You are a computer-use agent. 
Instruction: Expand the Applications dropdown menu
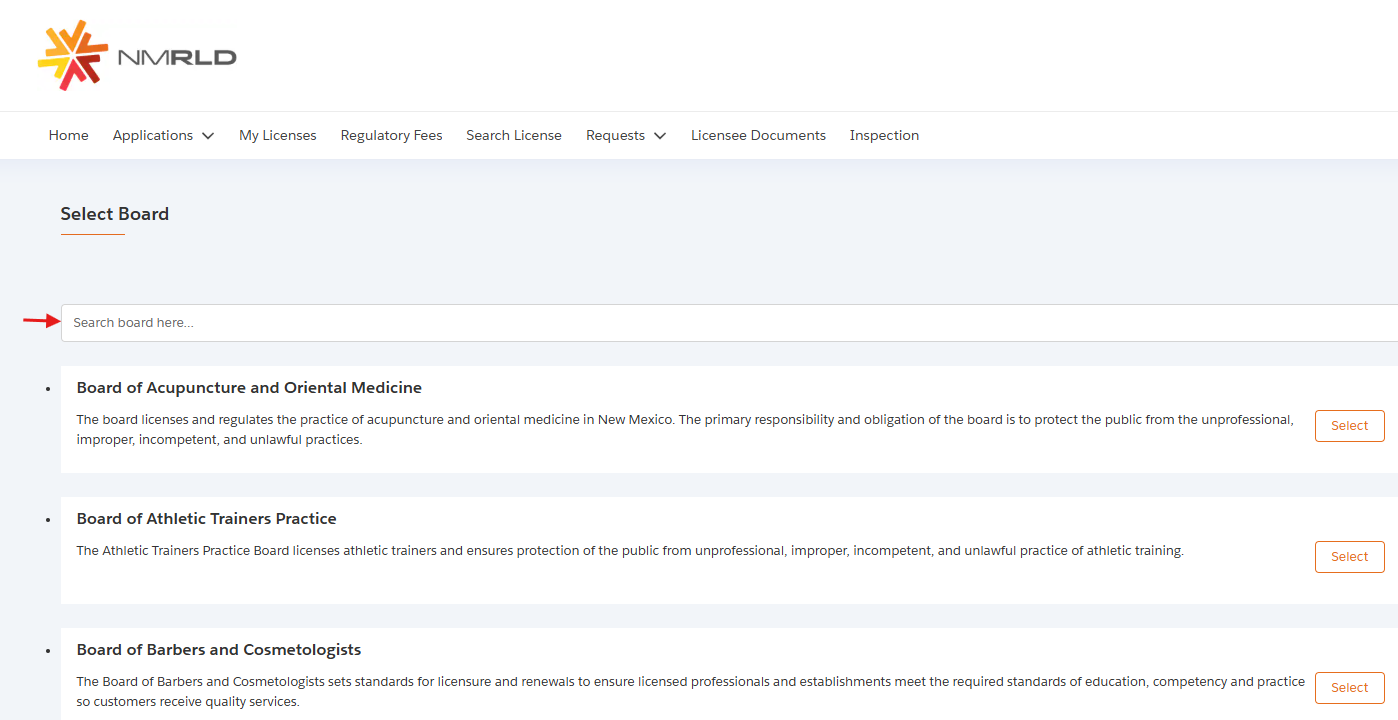click(x=163, y=135)
